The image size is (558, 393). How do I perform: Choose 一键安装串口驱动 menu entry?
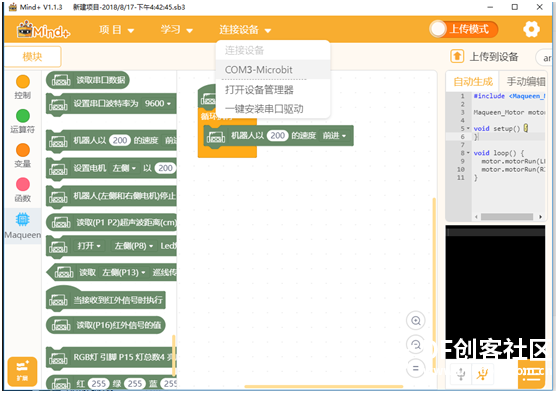(273, 109)
